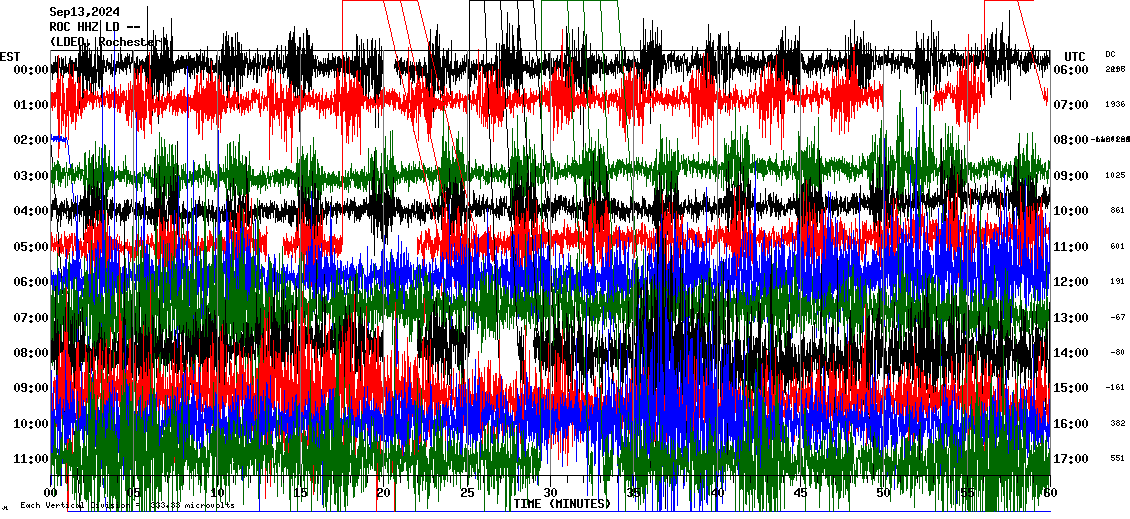Click the 20 minute tick label
Screen dimensions: 1130x519
[384, 493]
